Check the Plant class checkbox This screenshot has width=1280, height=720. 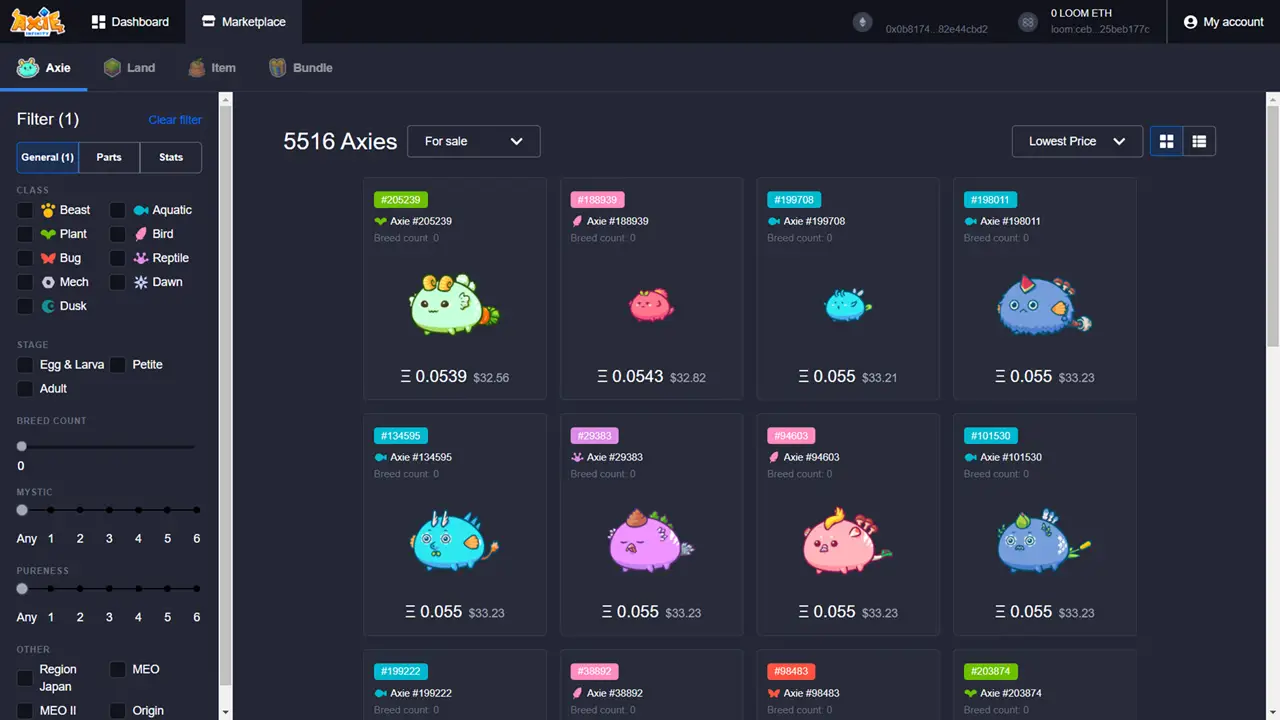[25, 234]
